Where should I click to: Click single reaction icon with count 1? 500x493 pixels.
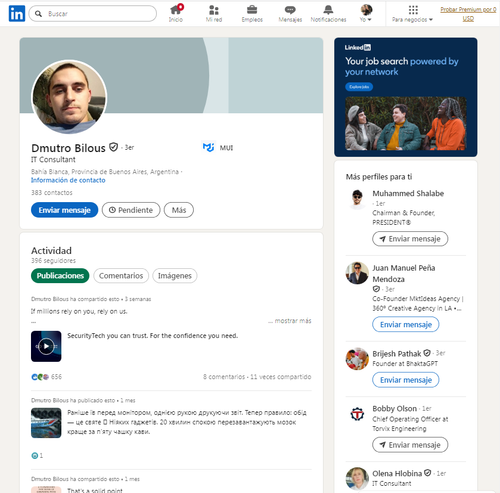(35, 456)
